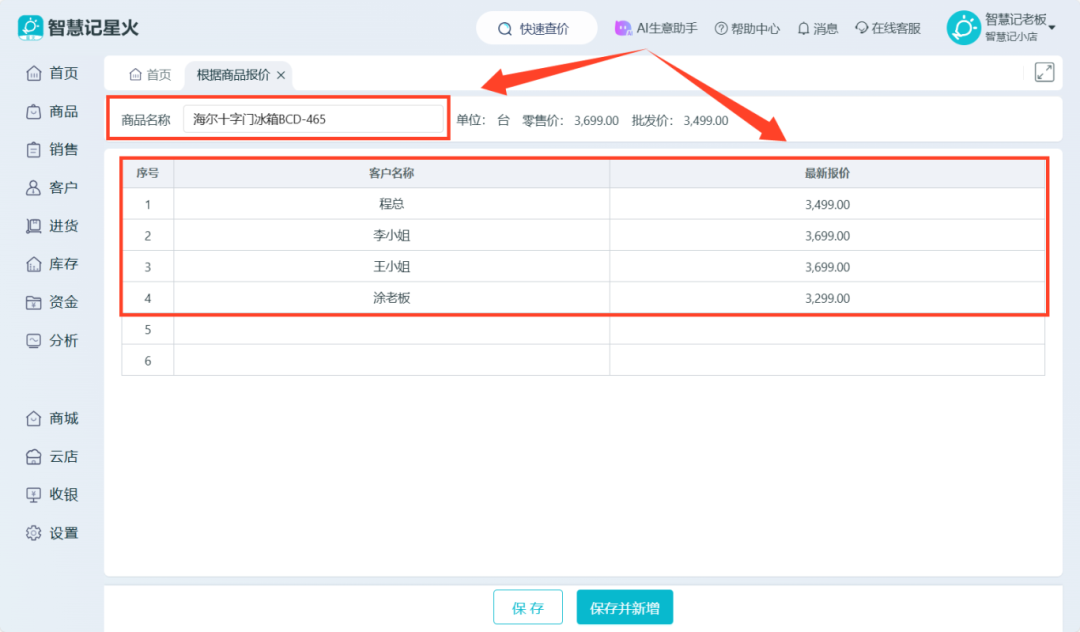Switch to the 根据商品报价 tab
This screenshot has width=1080, height=632.
coord(233,74)
